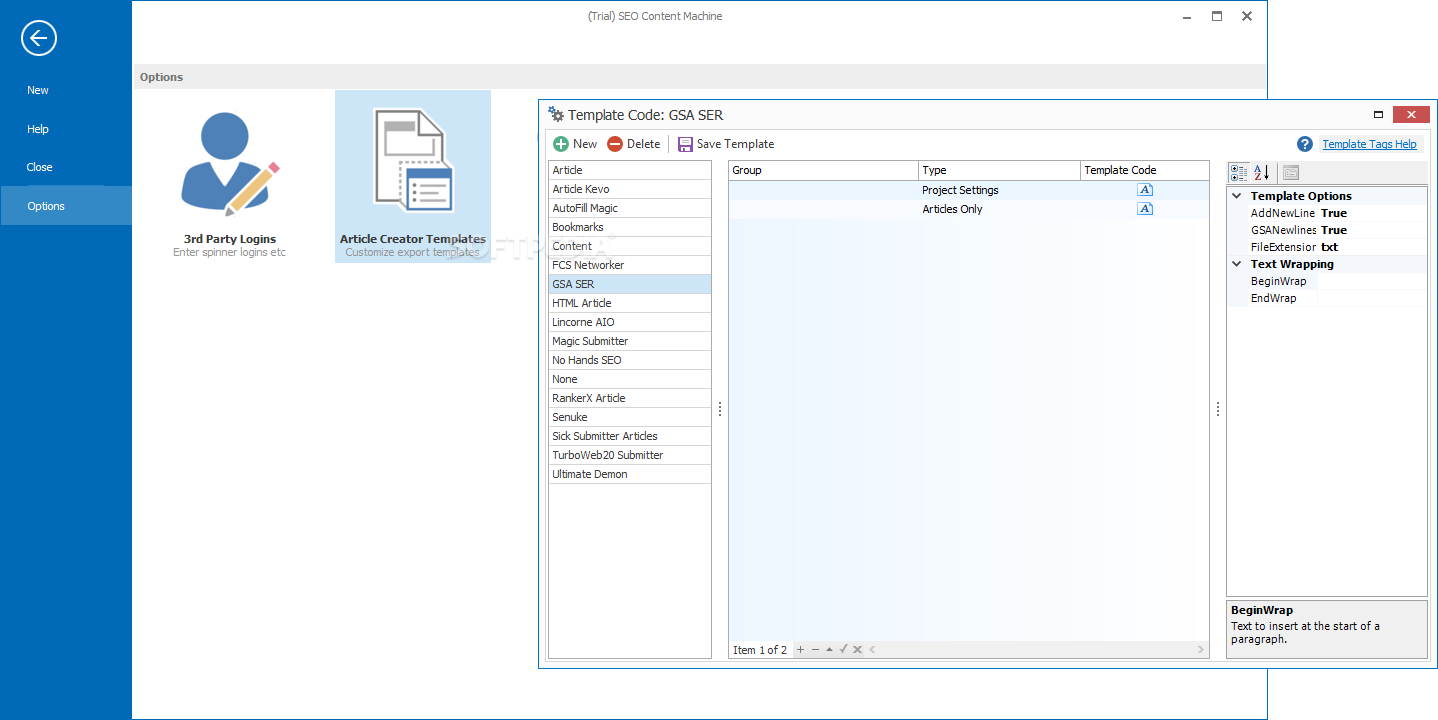Select the Article Kevo template
The image size is (1438, 720).
coord(630,189)
